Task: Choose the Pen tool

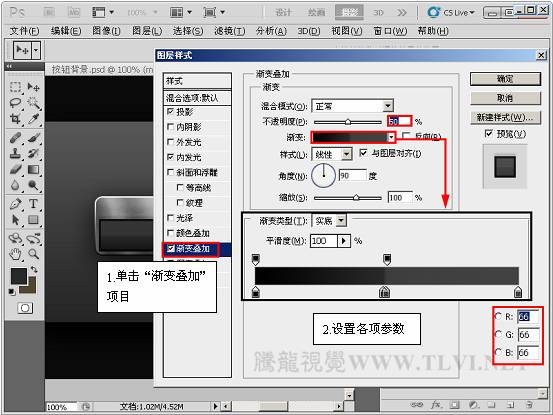Action: pos(16,203)
